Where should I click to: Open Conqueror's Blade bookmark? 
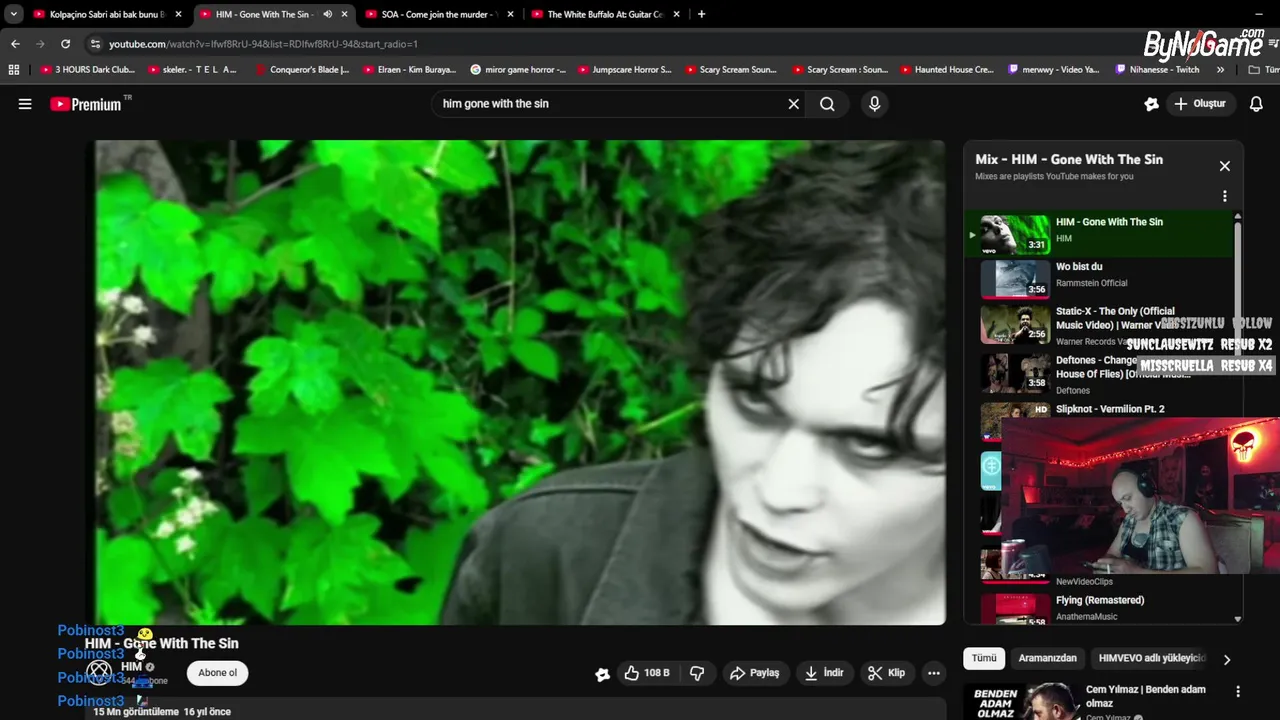(302, 70)
